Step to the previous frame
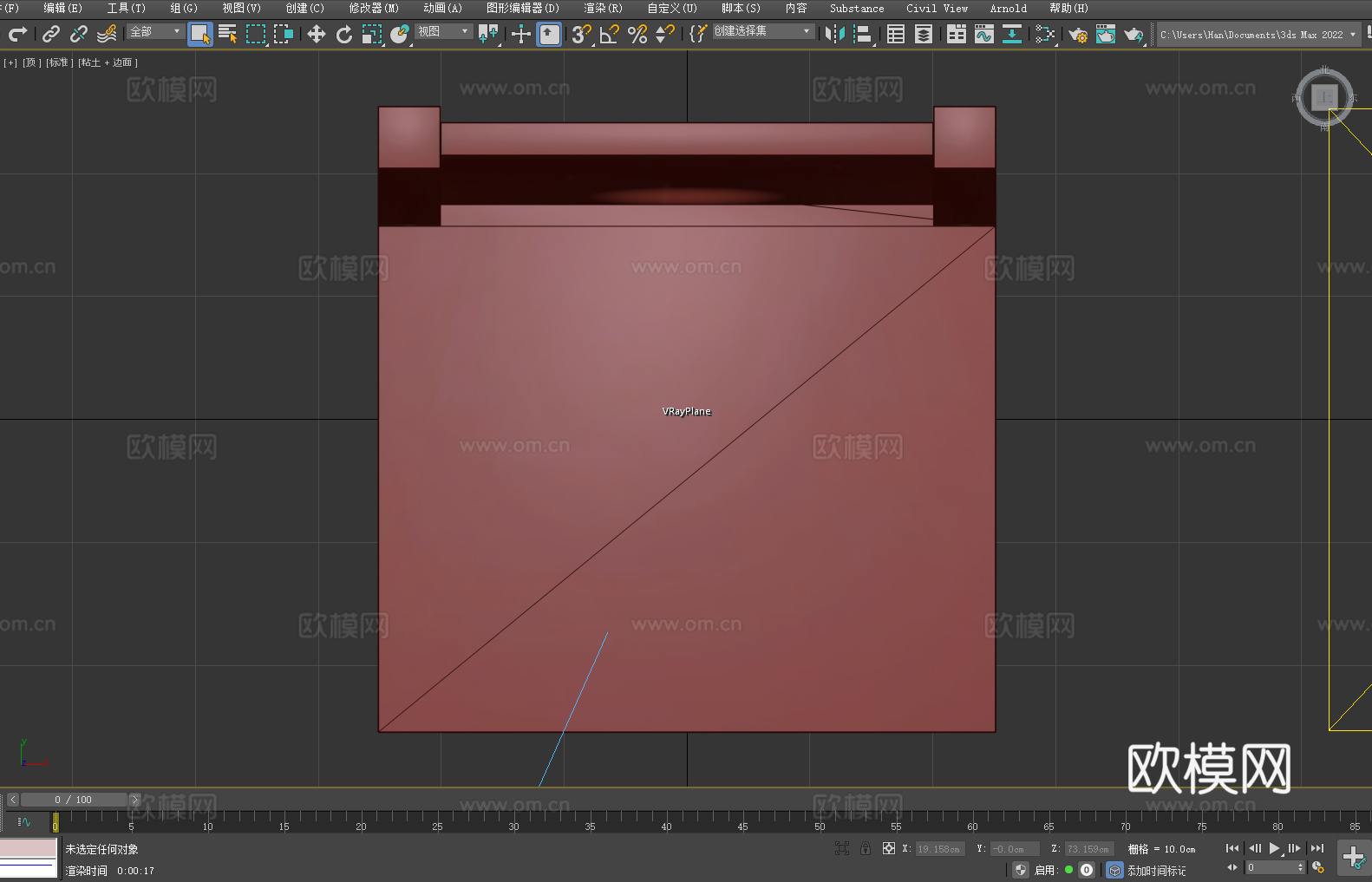Viewport: 1372px width, 882px height. point(1254,848)
